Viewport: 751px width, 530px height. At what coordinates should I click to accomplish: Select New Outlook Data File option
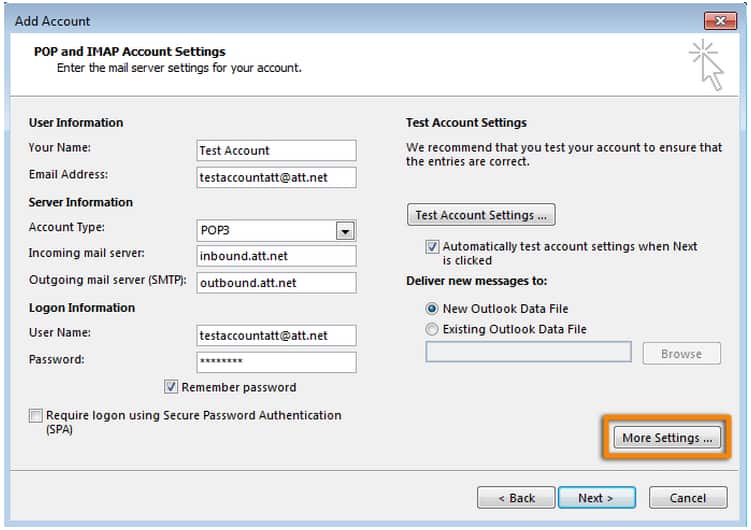(432, 309)
